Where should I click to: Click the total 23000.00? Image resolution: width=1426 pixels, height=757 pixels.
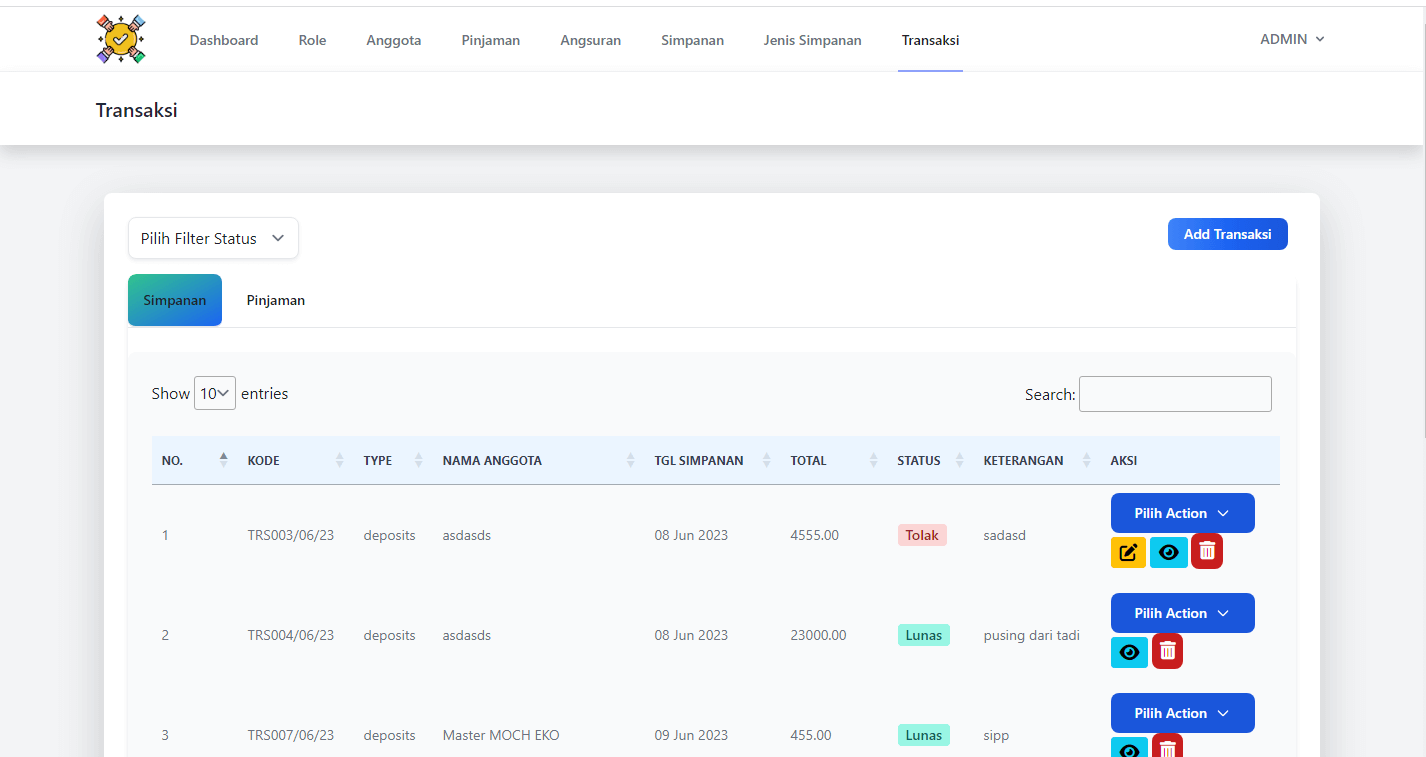click(818, 635)
